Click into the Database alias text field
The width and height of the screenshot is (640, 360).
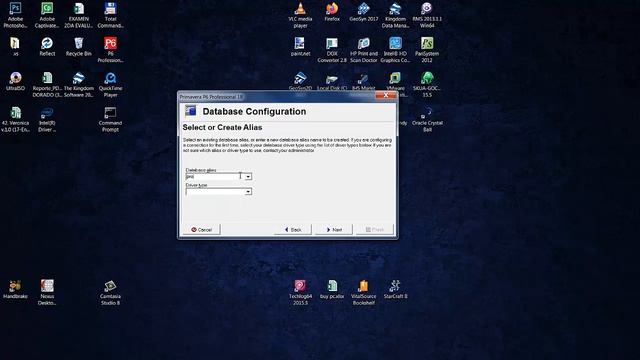[x=215, y=177]
